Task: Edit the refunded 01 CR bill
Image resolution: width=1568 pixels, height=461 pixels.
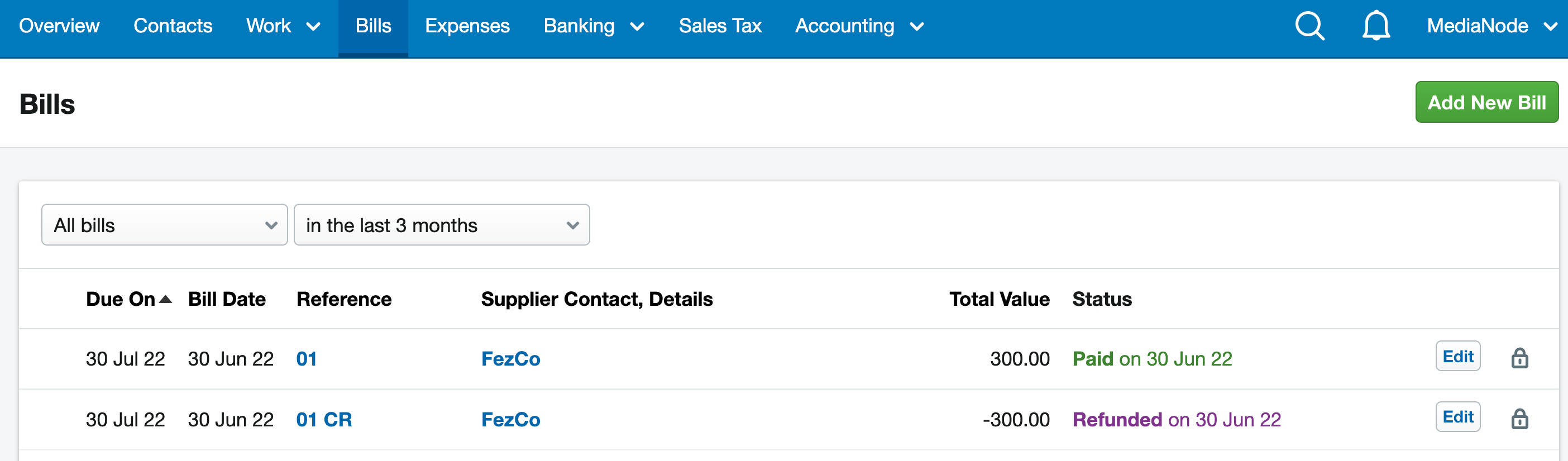Action: pos(1458,417)
